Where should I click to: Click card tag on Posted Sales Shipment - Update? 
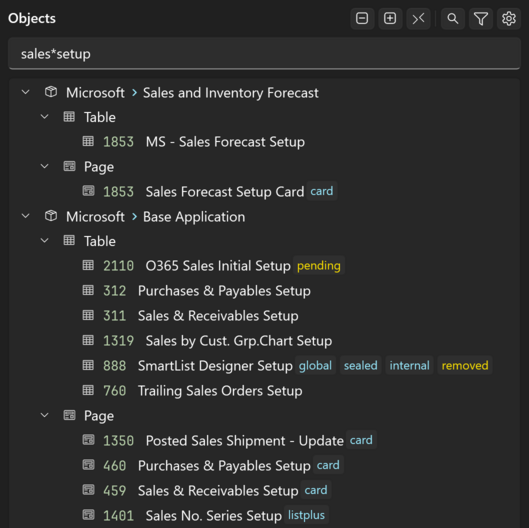pyautogui.click(x=361, y=440)
